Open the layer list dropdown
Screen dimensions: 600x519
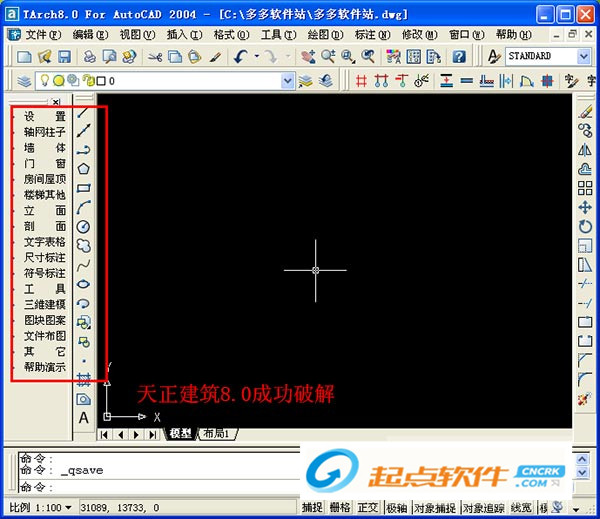288,81
